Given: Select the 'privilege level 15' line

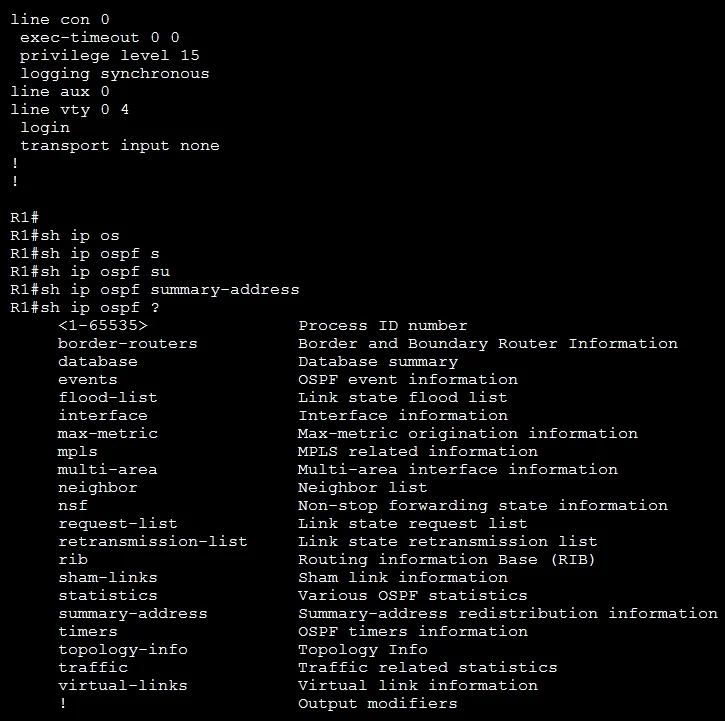Looking at the screenshot, I should [x=110, y=55].
